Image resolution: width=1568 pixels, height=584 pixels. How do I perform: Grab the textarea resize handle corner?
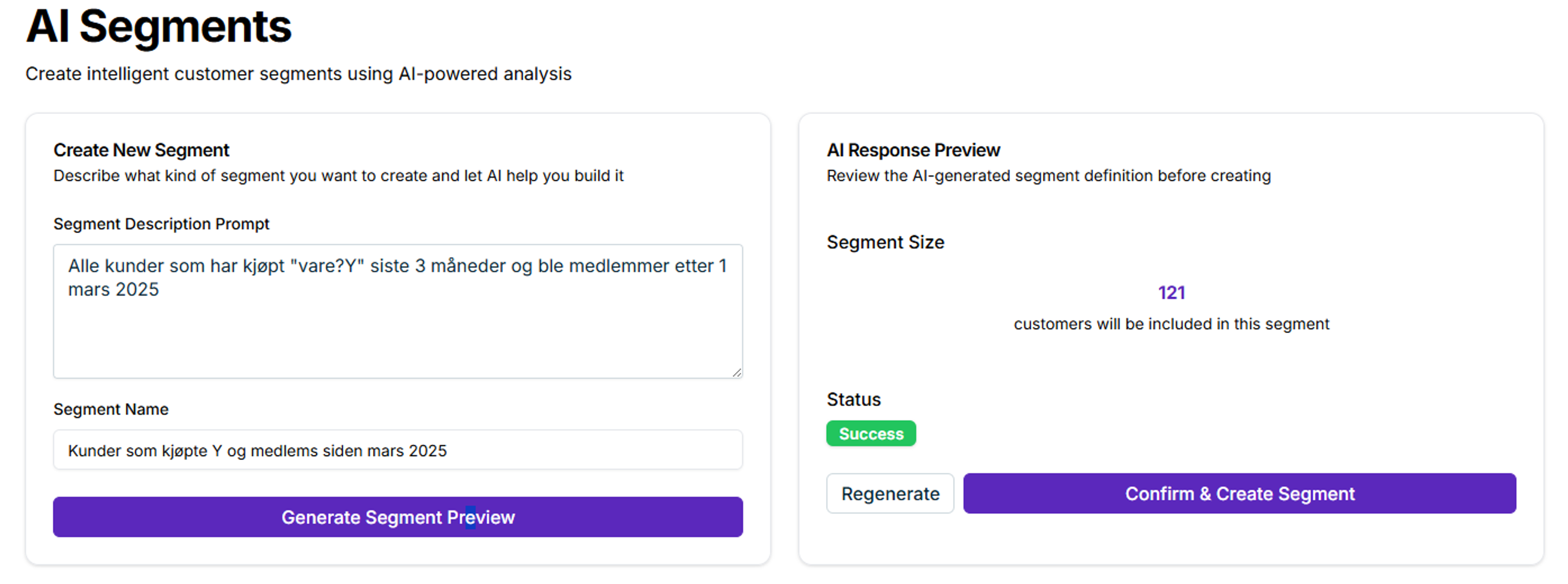click(737, 373)
